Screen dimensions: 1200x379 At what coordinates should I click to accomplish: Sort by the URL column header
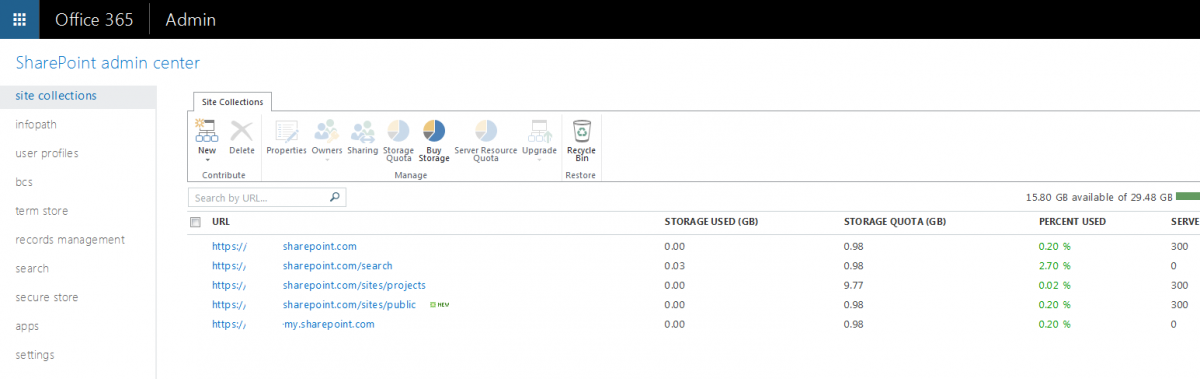click(x=221, y=222)
